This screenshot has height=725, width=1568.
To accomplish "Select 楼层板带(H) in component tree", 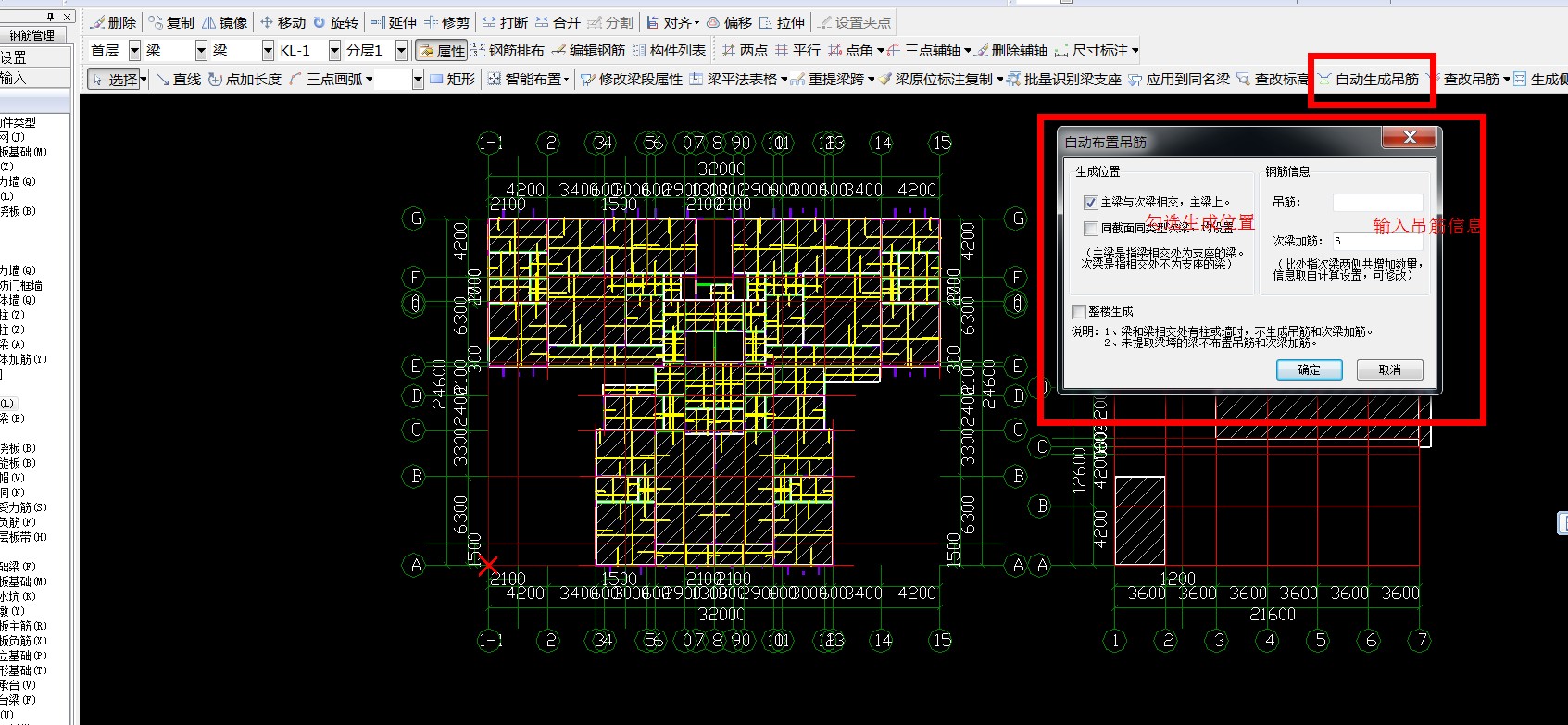I will pyautogui.click(x=23, y=537).
